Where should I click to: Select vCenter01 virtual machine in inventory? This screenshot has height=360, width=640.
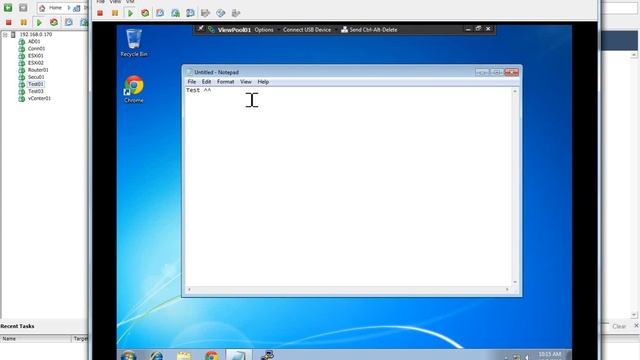(39, 98)
